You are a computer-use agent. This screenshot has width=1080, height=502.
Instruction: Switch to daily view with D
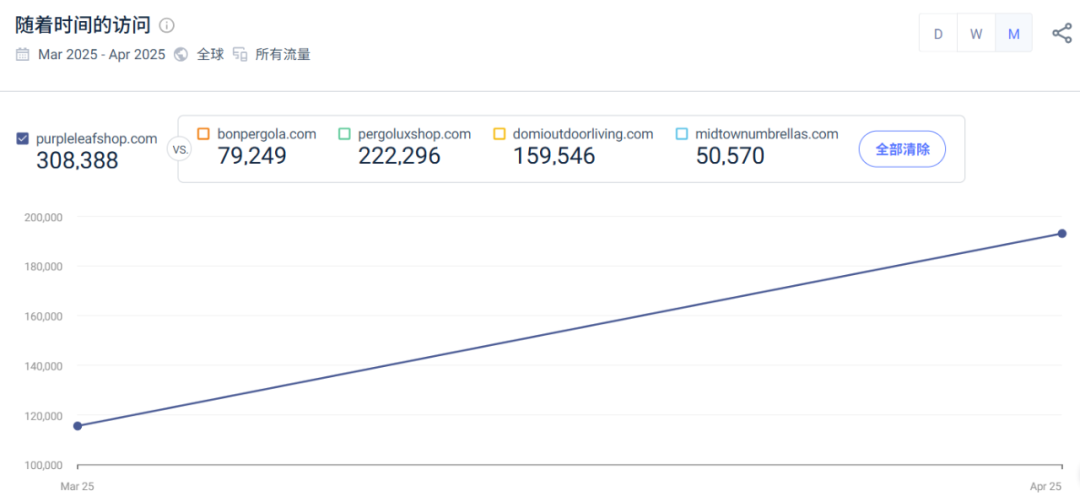(938, 33)
